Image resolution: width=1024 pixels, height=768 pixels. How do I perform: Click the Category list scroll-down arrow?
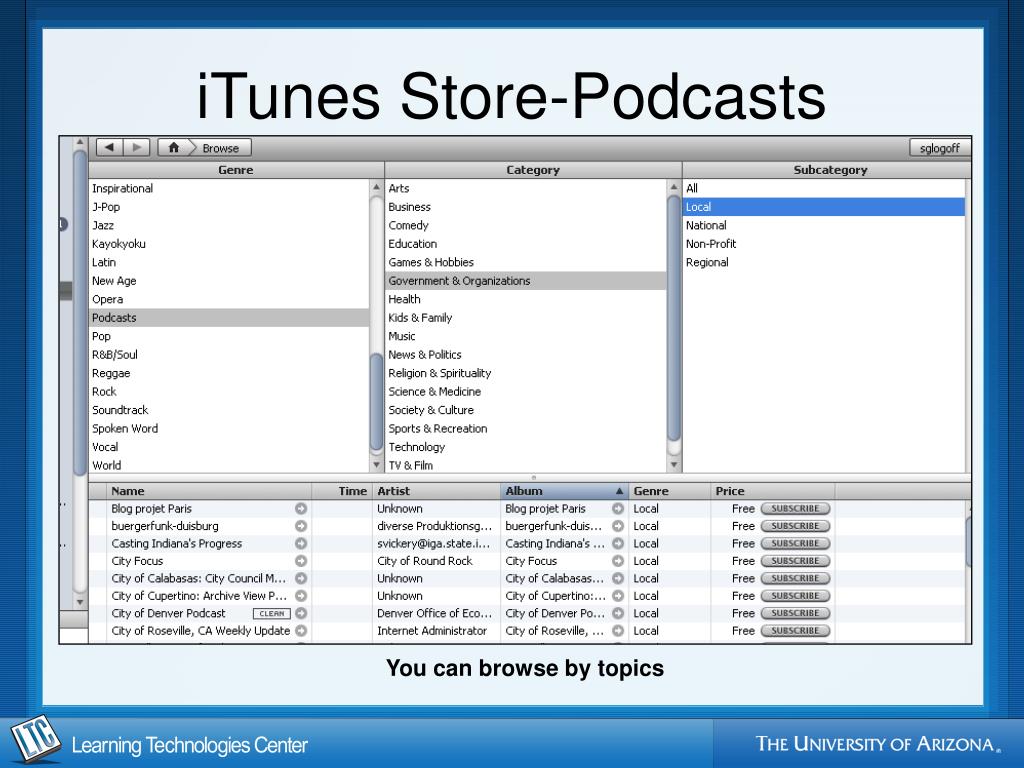[674, 465]
